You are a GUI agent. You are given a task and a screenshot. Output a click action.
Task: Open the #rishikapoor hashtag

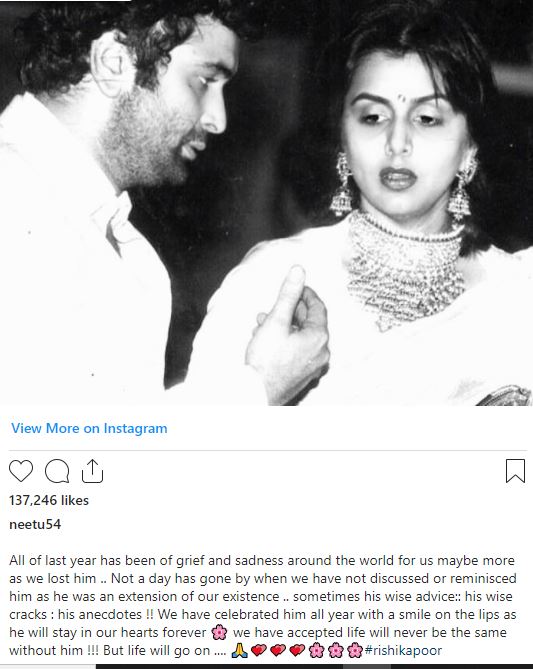[x=403, y=650]
